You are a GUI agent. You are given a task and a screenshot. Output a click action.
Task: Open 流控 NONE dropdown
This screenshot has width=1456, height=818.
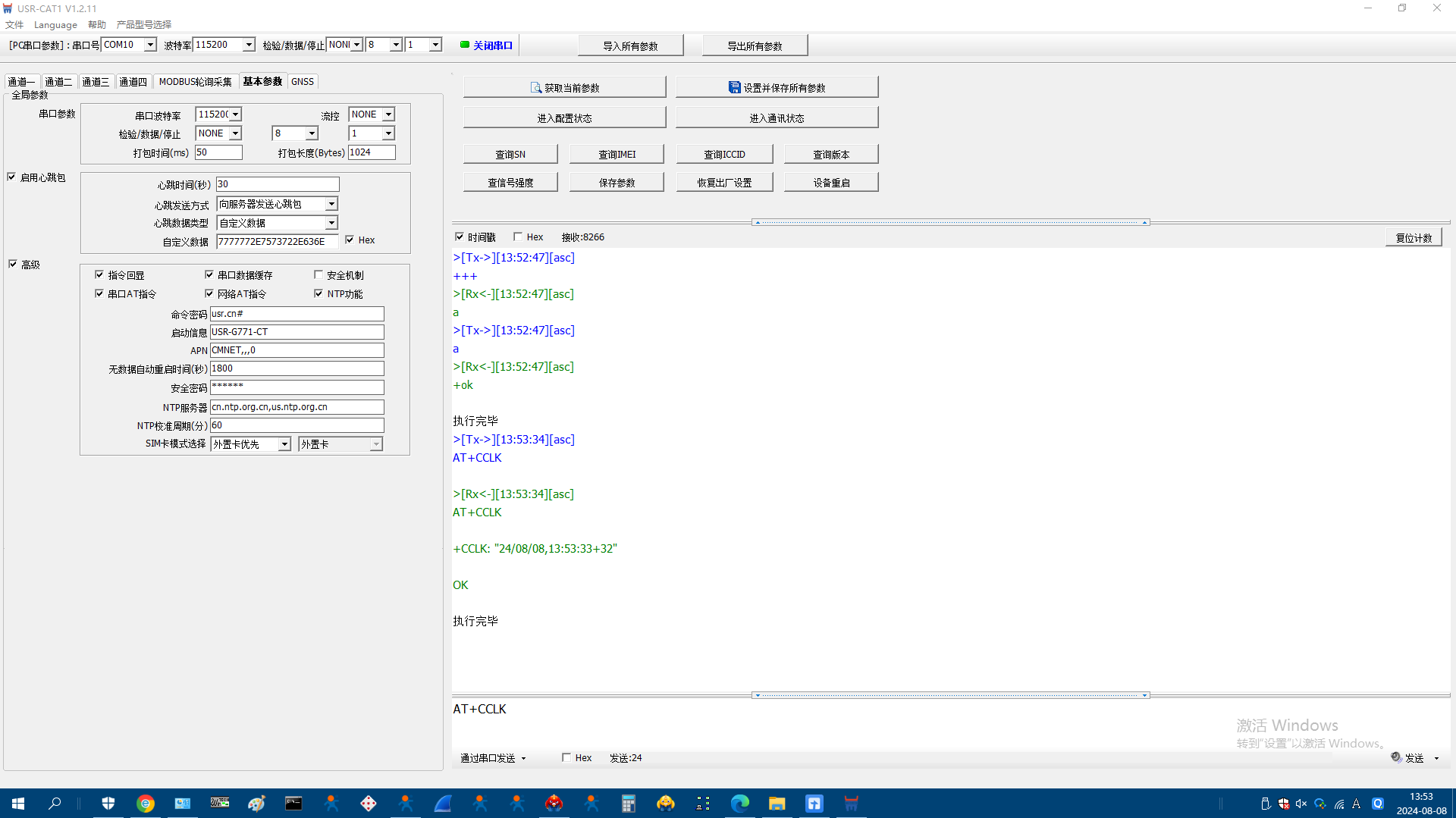pos(388,114)
